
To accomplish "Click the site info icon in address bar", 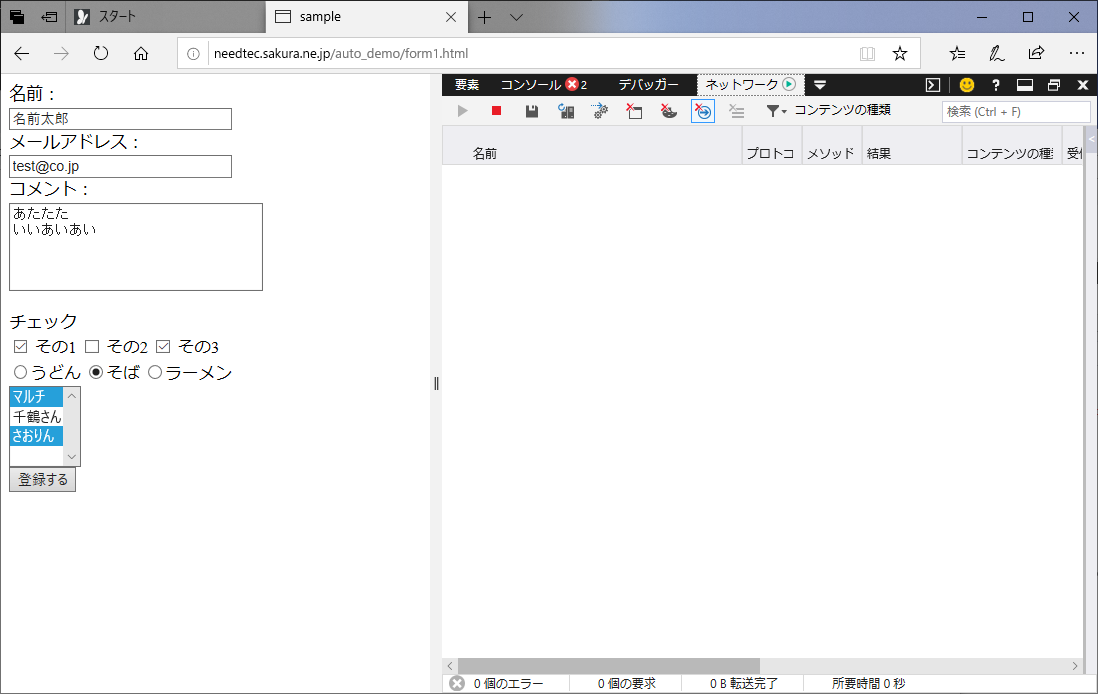I will click(x=193, y=54).
